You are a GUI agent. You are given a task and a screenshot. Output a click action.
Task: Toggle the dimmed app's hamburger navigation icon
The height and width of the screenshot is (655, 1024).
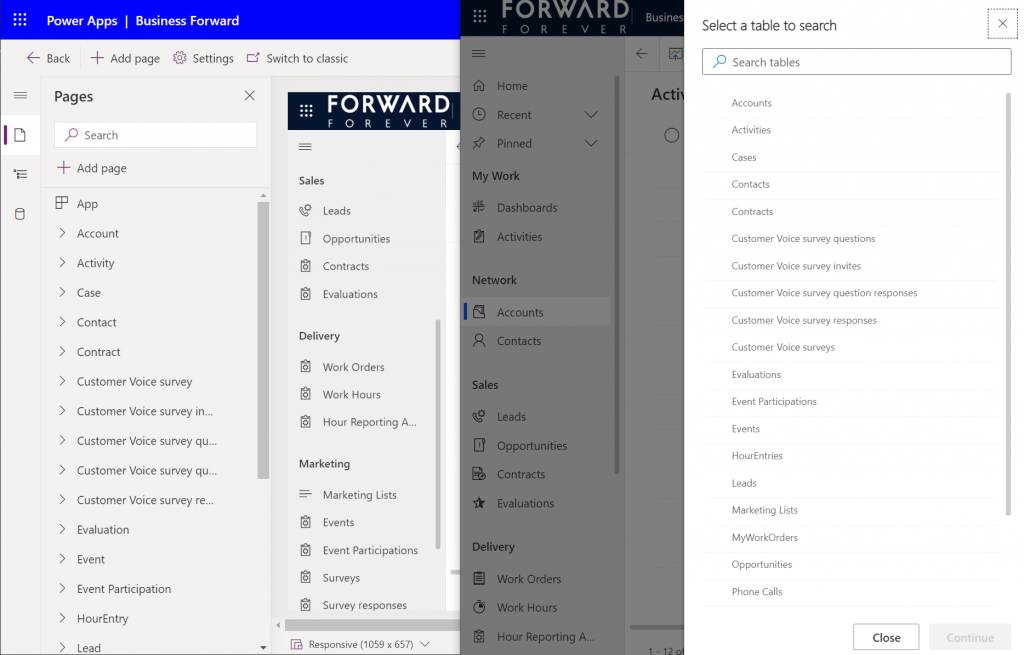(479, 54)
